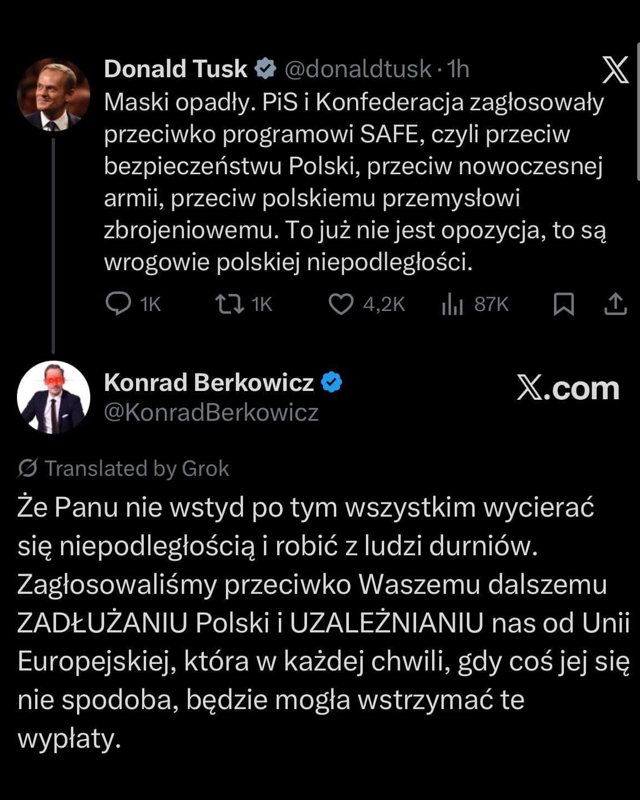Select the Konrad Berkowicz display name
This screenshot has width=640, height=800.
click(x=209, y=383)
